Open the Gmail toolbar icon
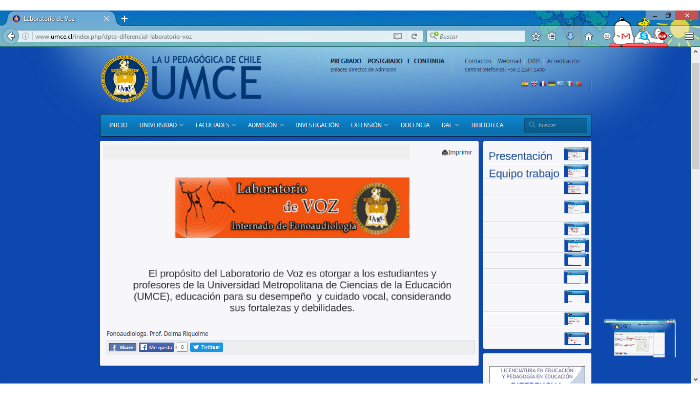 625,36
